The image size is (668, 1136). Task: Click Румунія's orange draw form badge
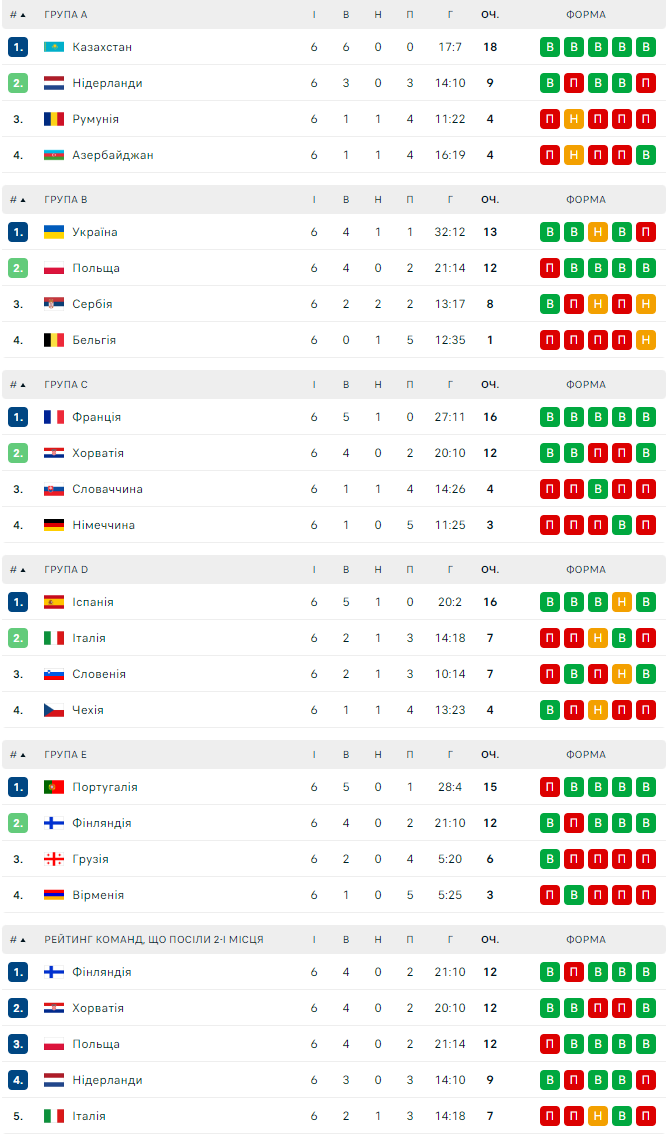tap(574, 119)
